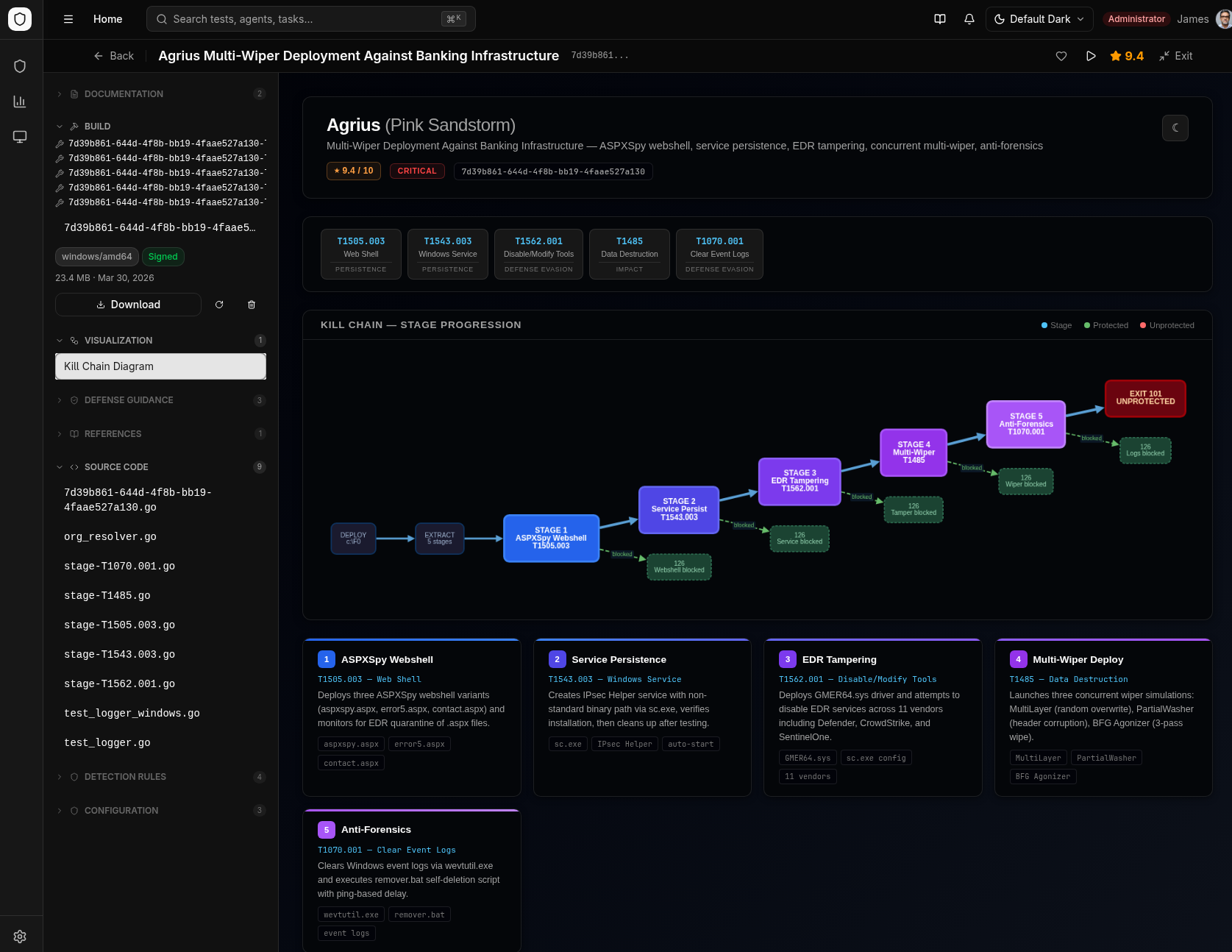Click the CRITICAL severity badge
The height and width of the screenshot is (952, 1232).
tap(417, 171)
